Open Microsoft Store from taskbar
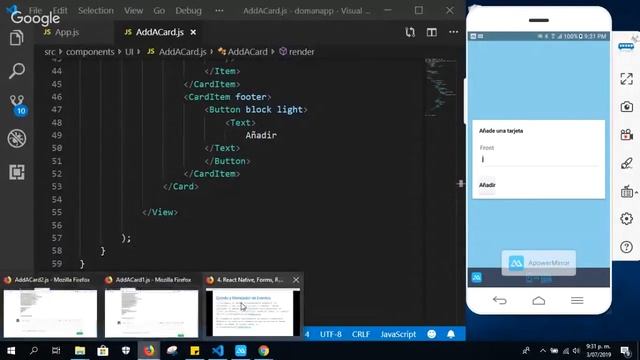This screenshot has width=640, height=360. [x=102, y=351]
